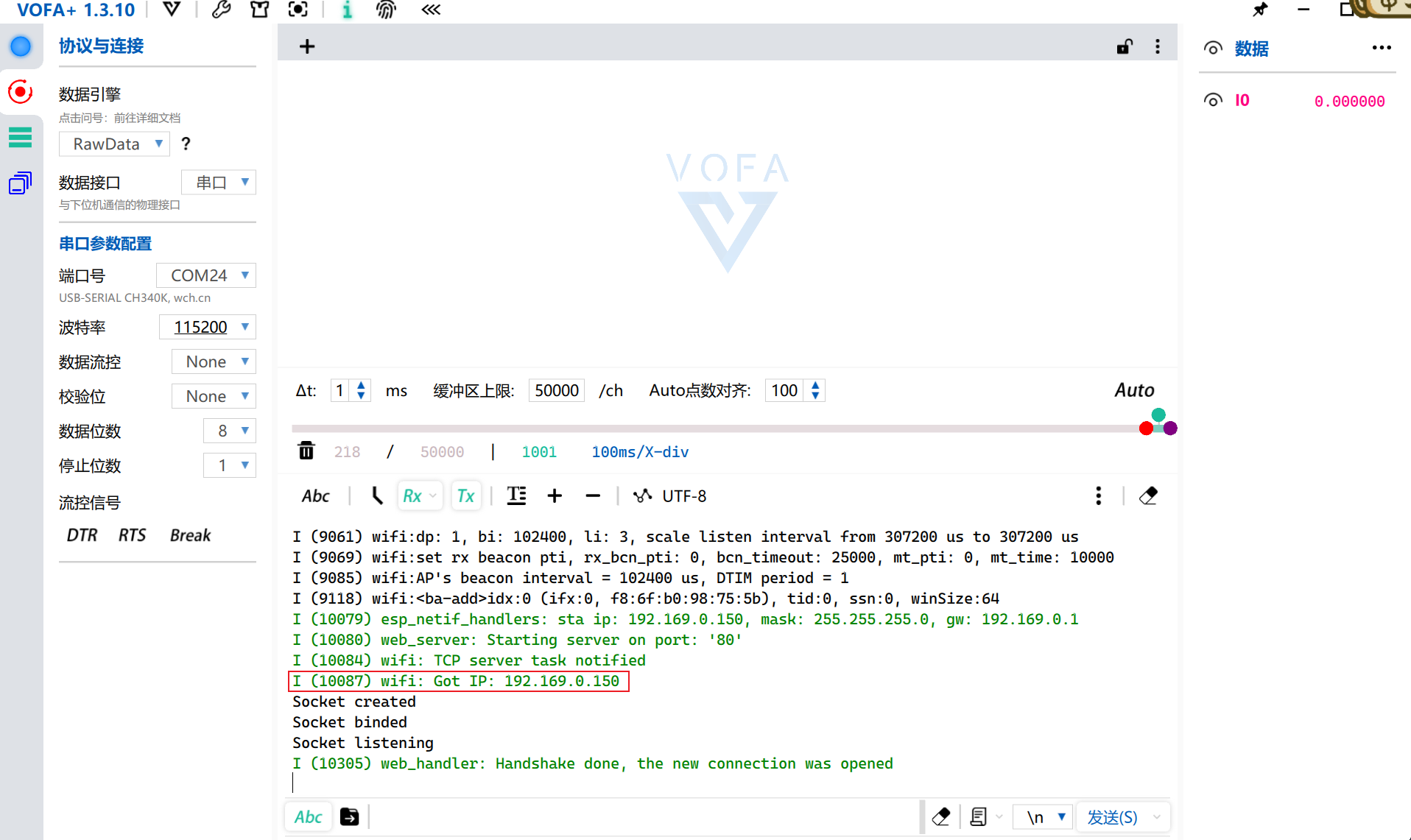
Task: Open the 数据流控 None dropdown
Action: 214,361
